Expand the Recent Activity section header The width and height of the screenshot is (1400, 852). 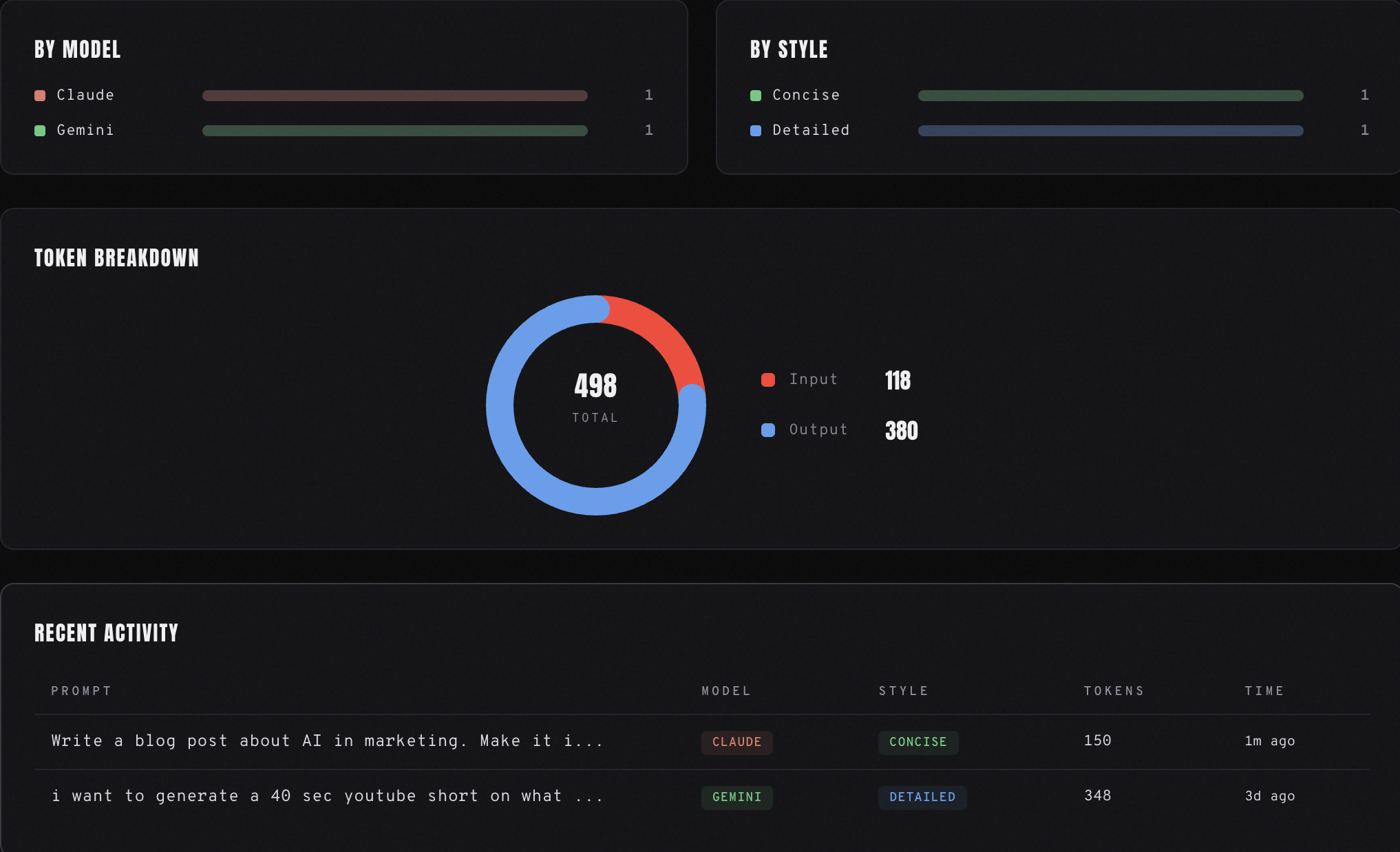[107, 633]
